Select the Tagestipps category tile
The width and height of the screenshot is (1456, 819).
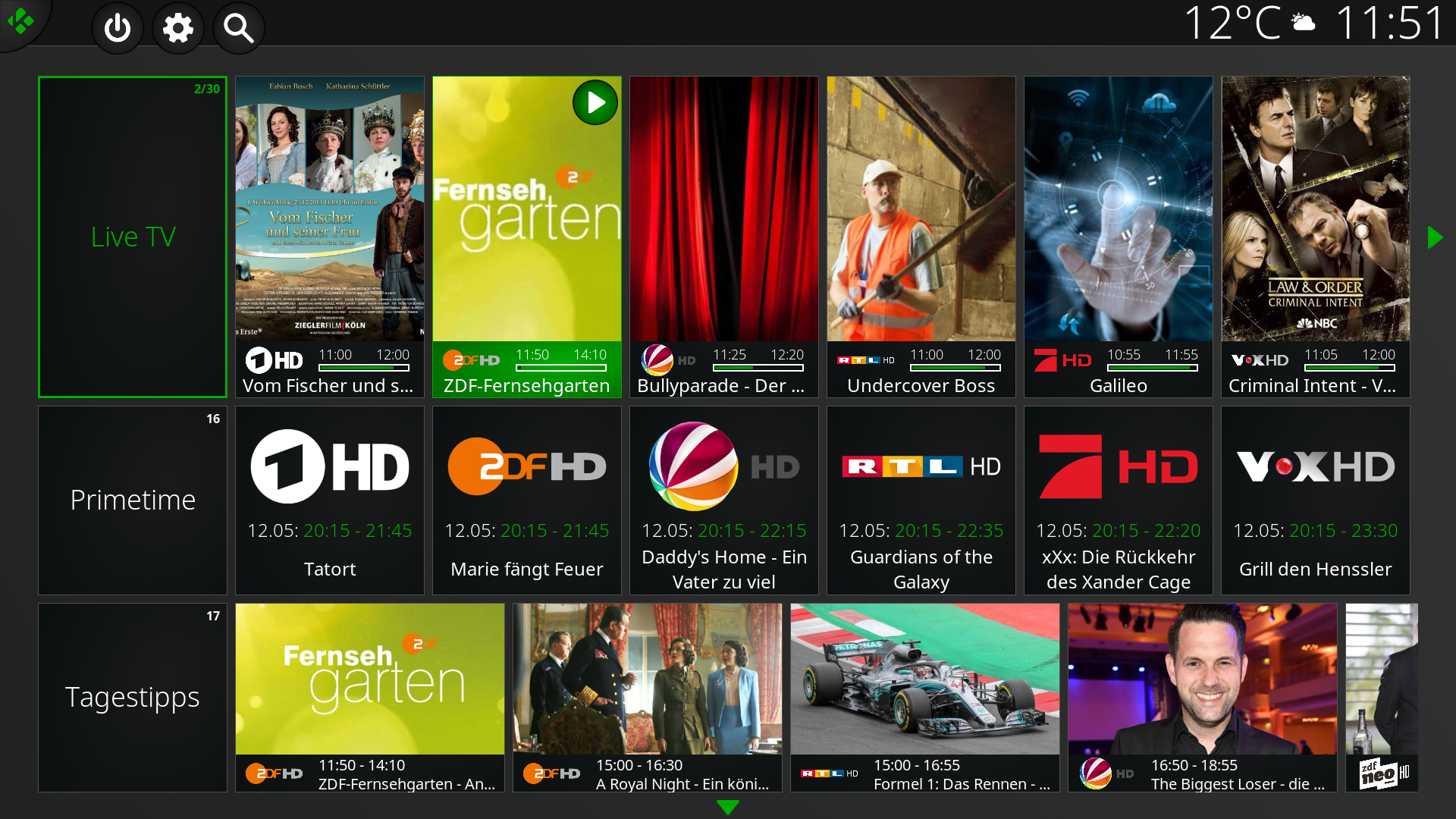pyautogui.click(x=133, y=698)
